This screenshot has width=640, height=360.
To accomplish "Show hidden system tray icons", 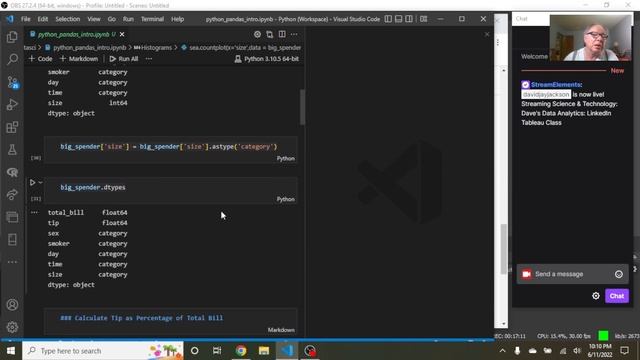I will 502,351.
